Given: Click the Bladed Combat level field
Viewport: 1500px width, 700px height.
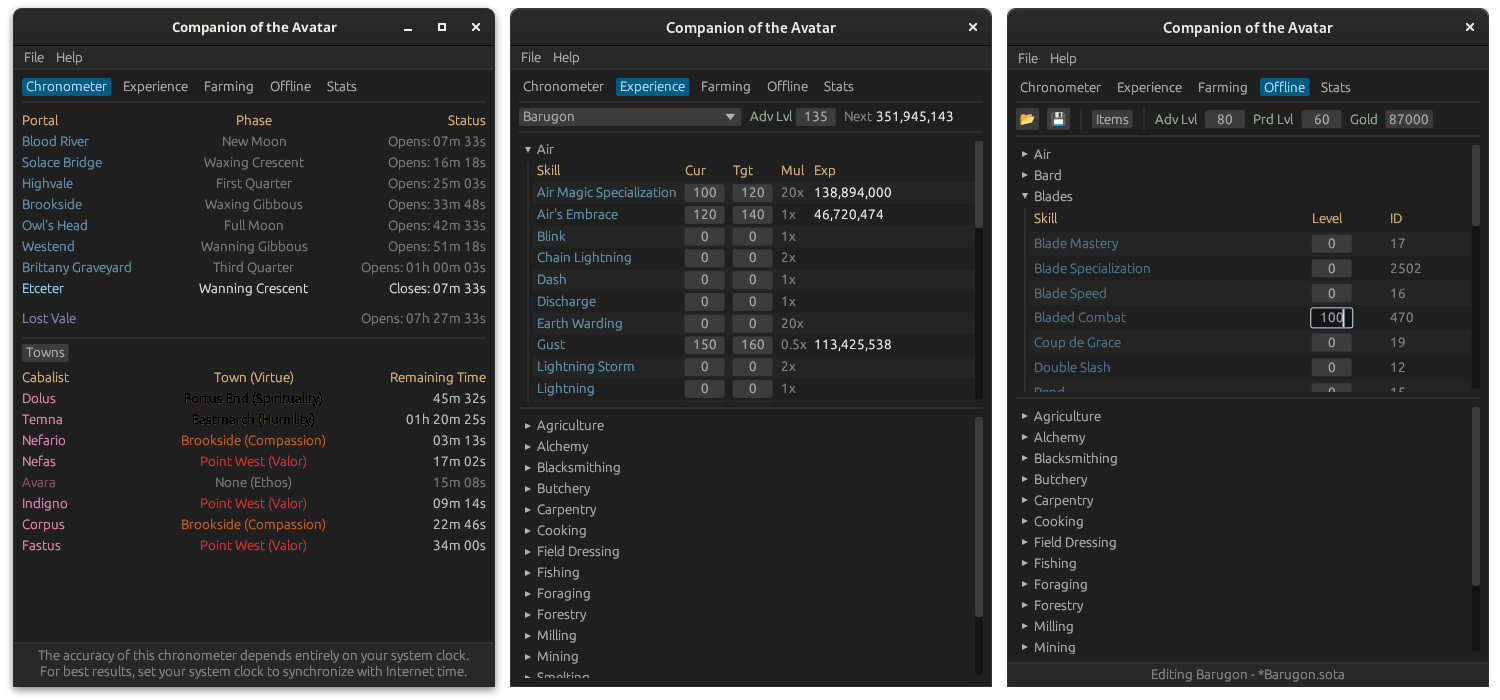Looking at the screenshot, I should pyautogui.click(x=1331, y=318).
